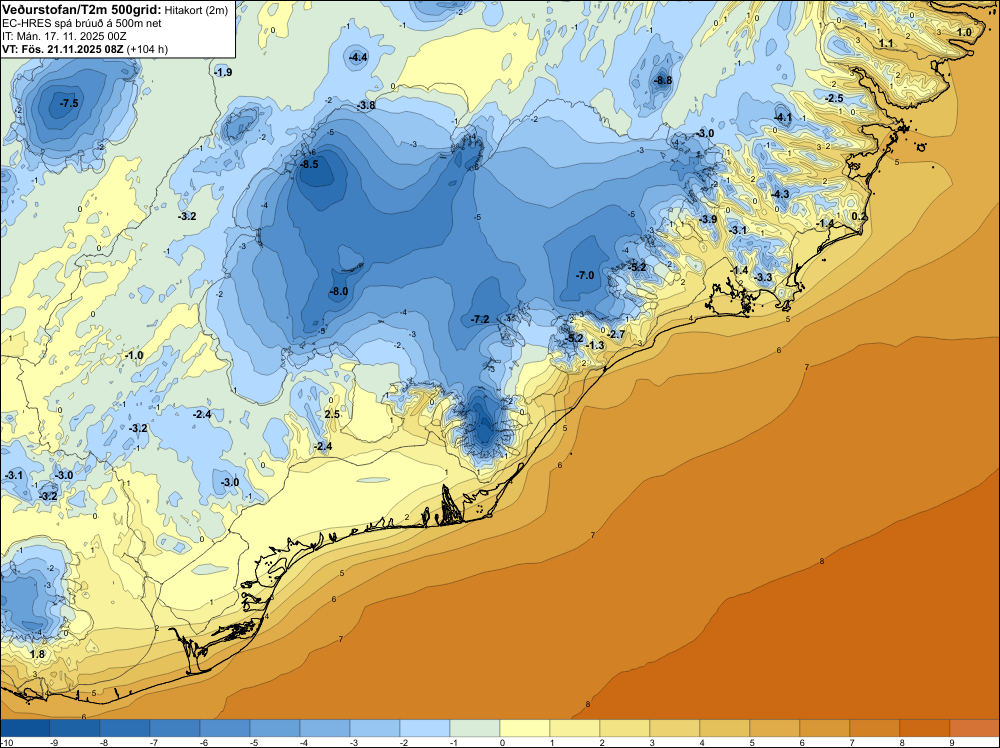Select legend color band between 0 and 1

(525, 728)
